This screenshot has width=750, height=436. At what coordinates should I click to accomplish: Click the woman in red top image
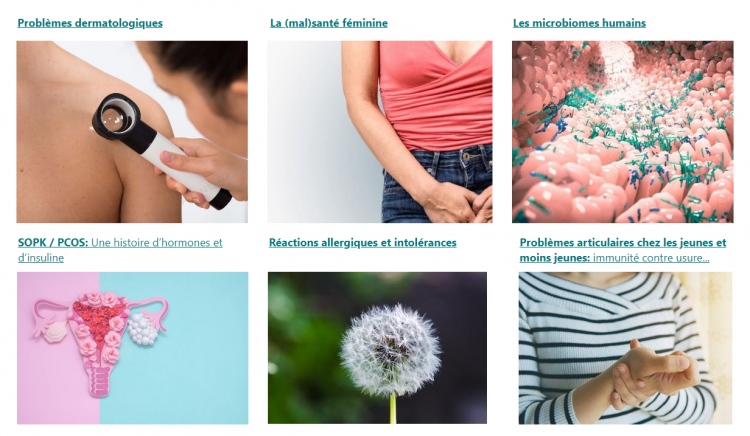pyautogui.click(x=380, y=132)
